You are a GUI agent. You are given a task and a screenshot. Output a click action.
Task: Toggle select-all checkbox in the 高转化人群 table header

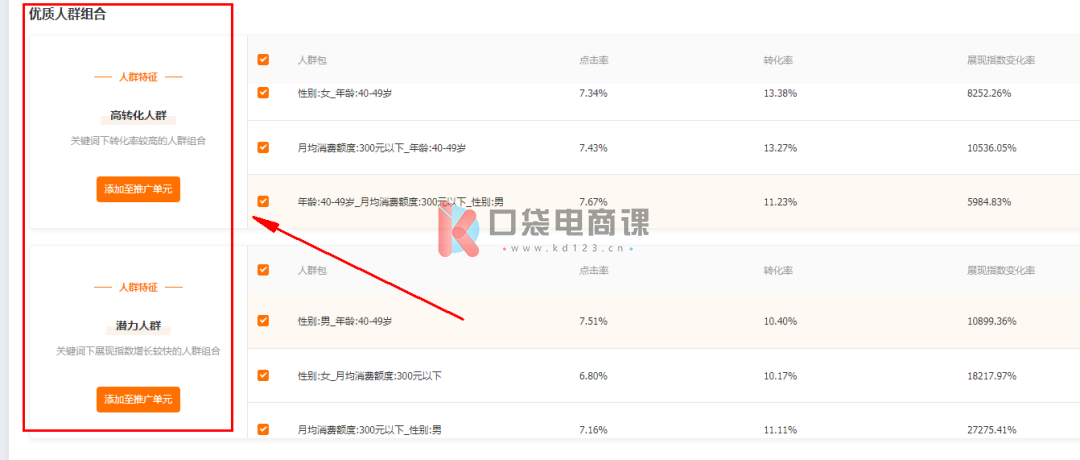(263, 60)
